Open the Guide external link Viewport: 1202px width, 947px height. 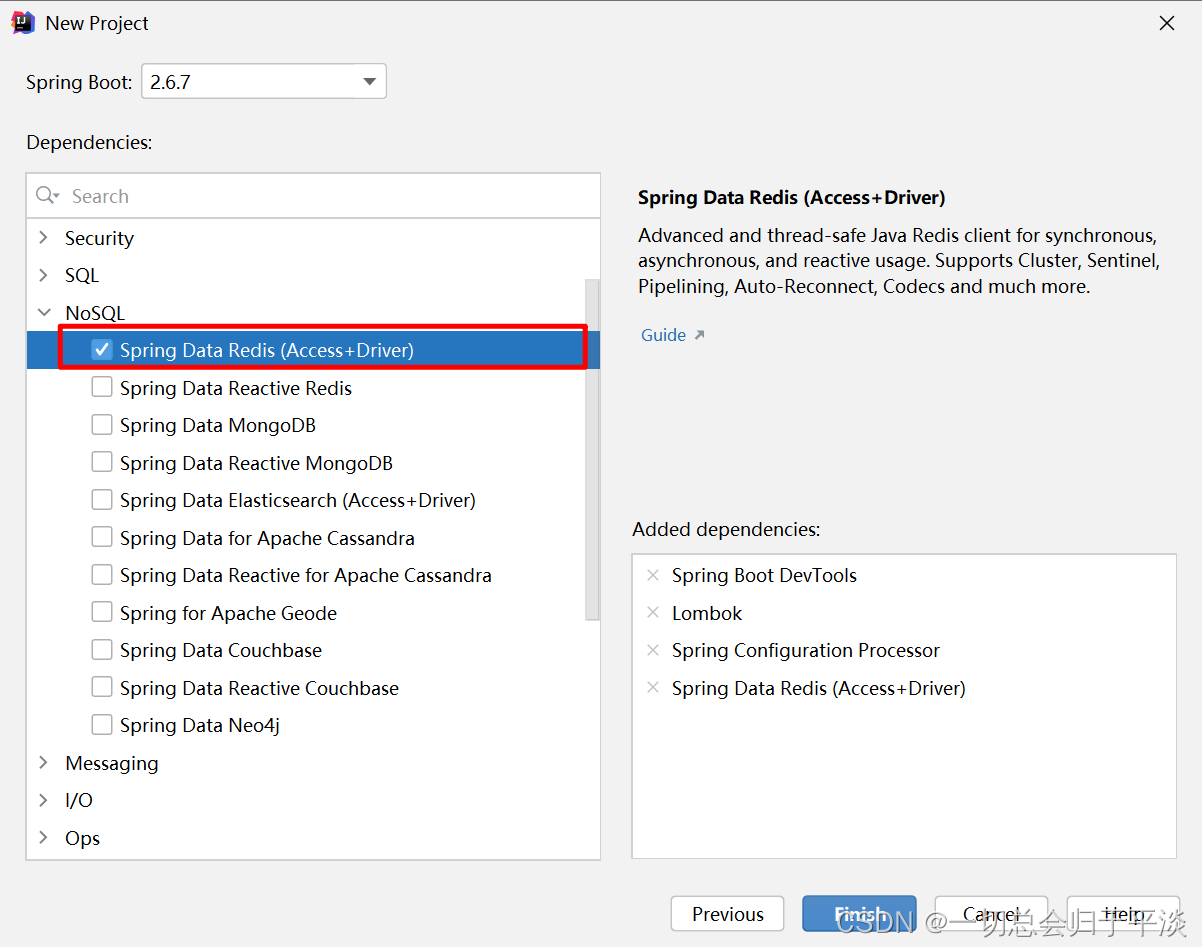pyautogui.click(x=663, y=335)
